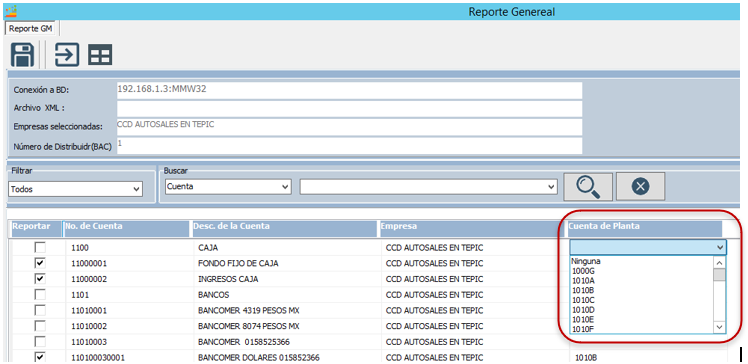
Task: Click the Empresa column header
Action: coord(472,229)
